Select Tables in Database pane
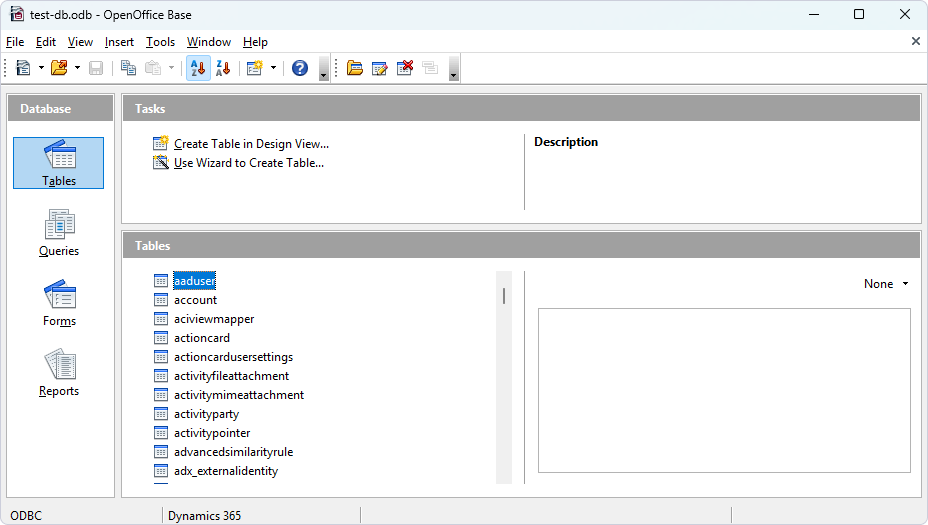Image resolution: width=928 pixels, height=525 pixels. point(59,163)
